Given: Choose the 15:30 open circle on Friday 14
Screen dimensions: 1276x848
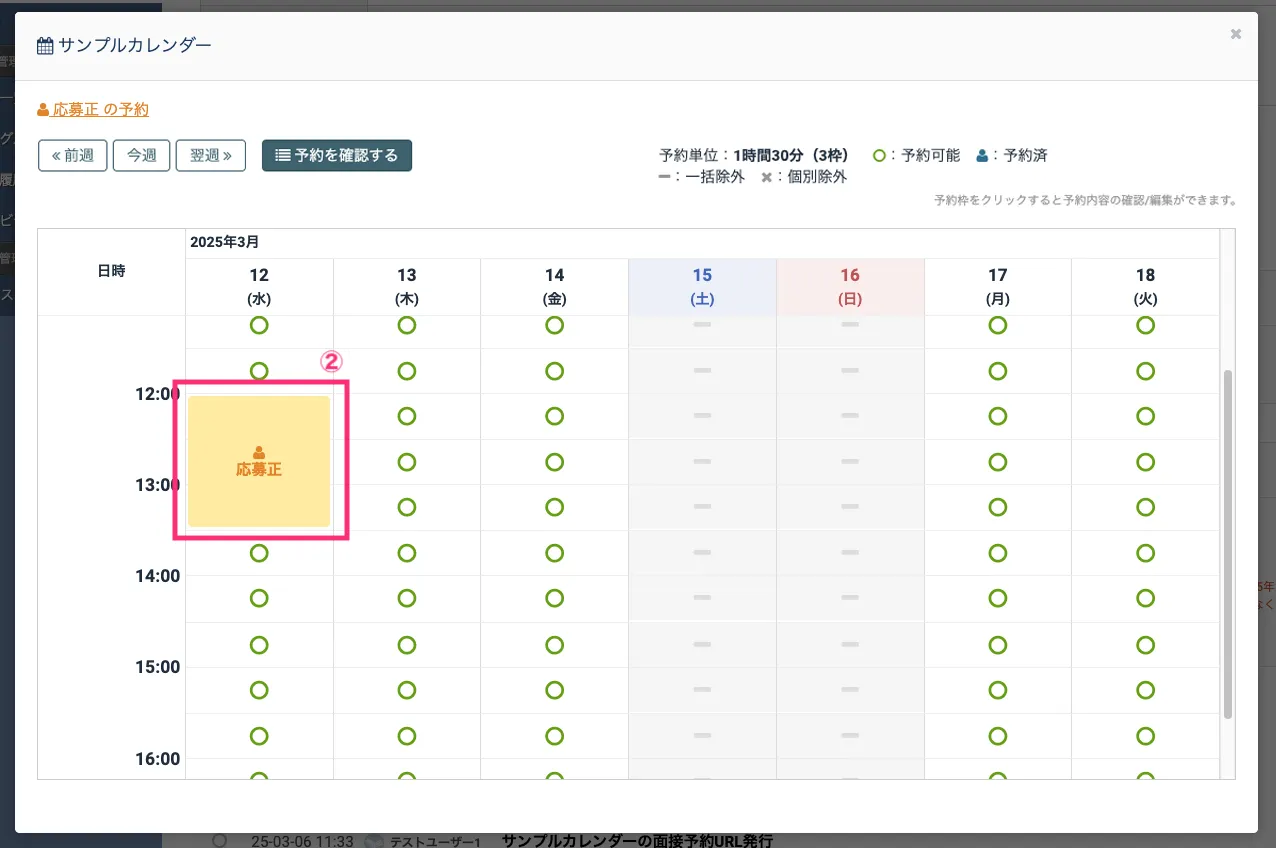Looking at the screenshot, I should (x=554, y=735).
